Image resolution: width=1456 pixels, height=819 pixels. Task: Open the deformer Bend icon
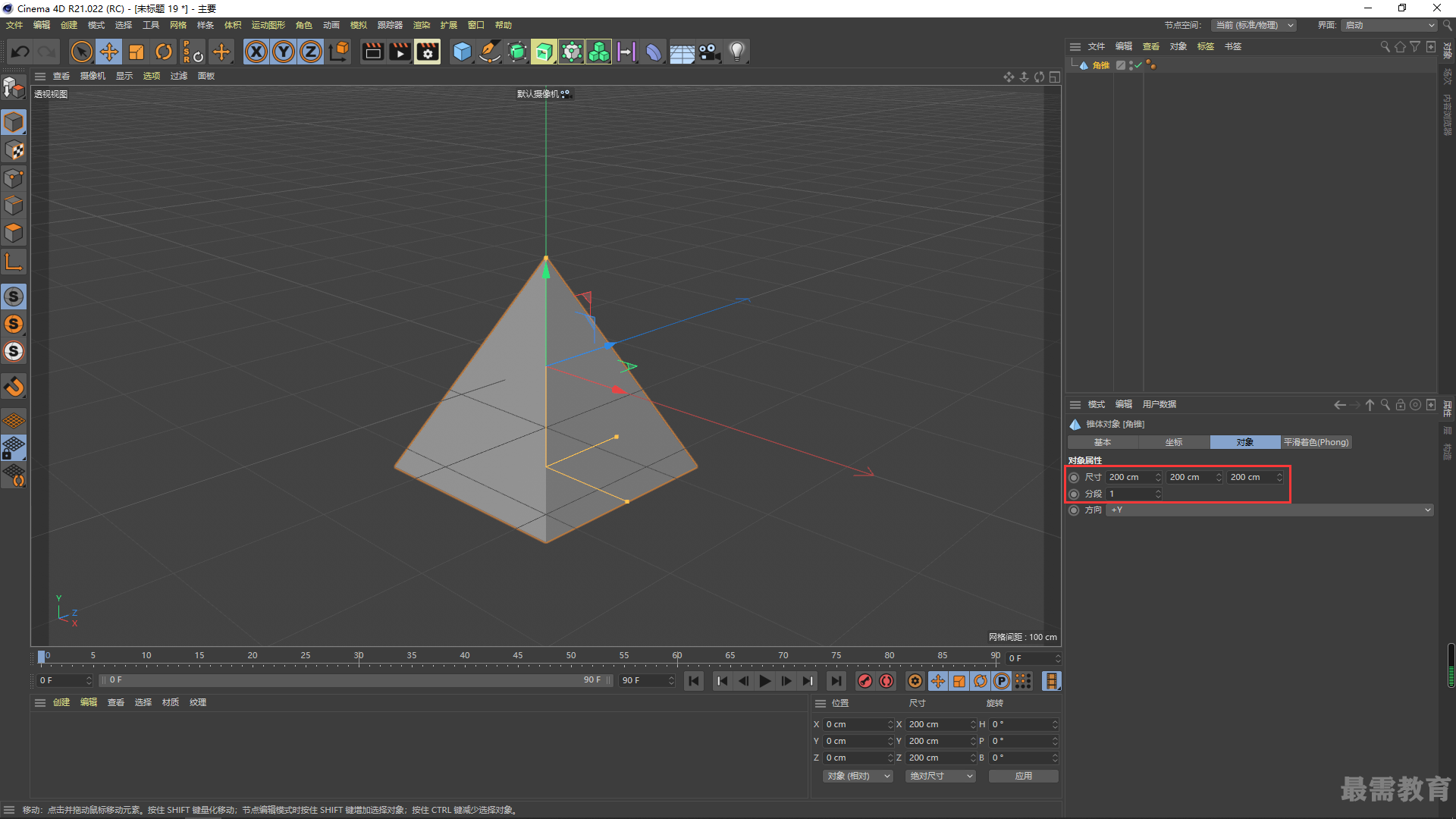point(654,52)
